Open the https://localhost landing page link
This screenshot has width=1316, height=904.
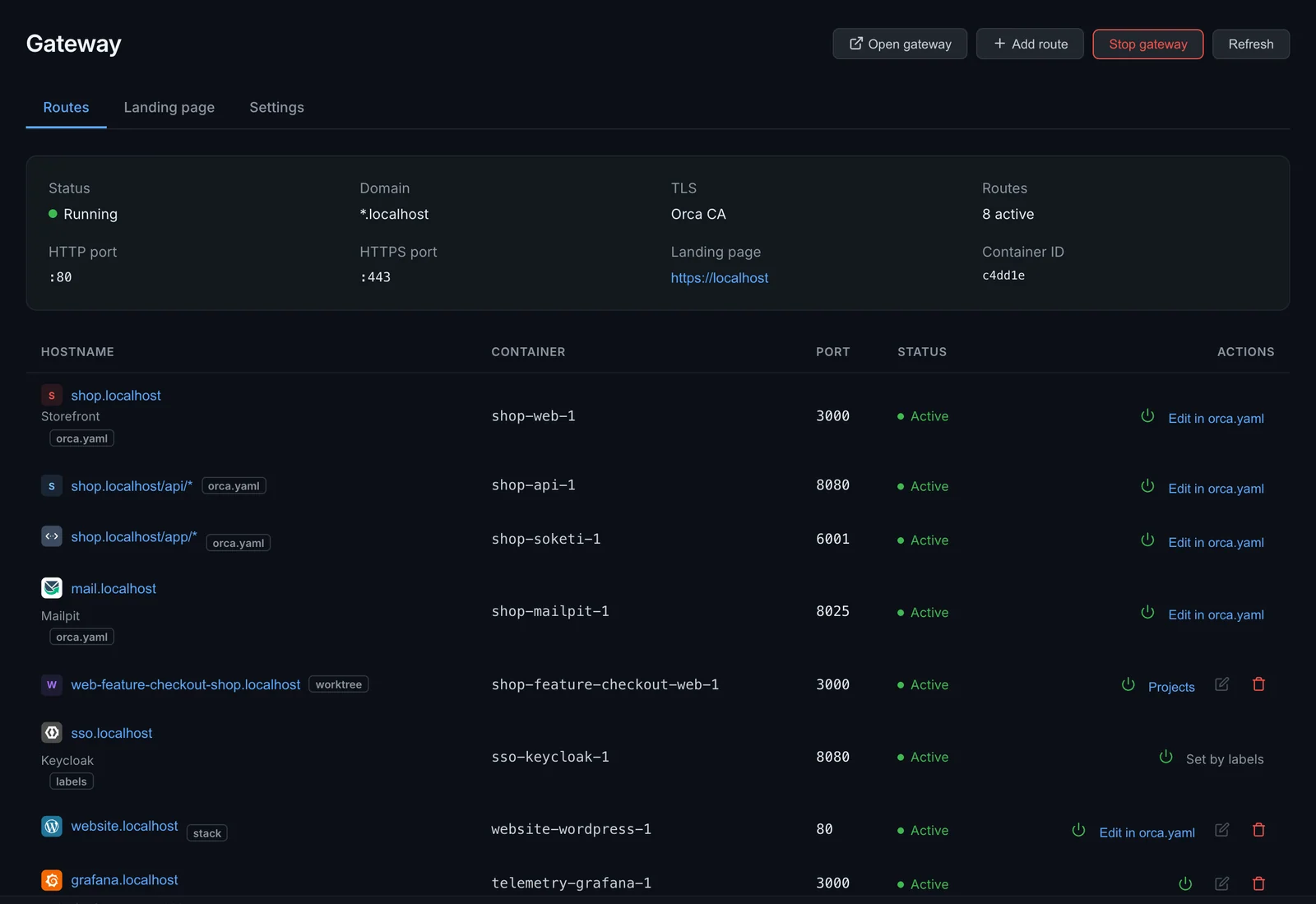click(720, 278)
